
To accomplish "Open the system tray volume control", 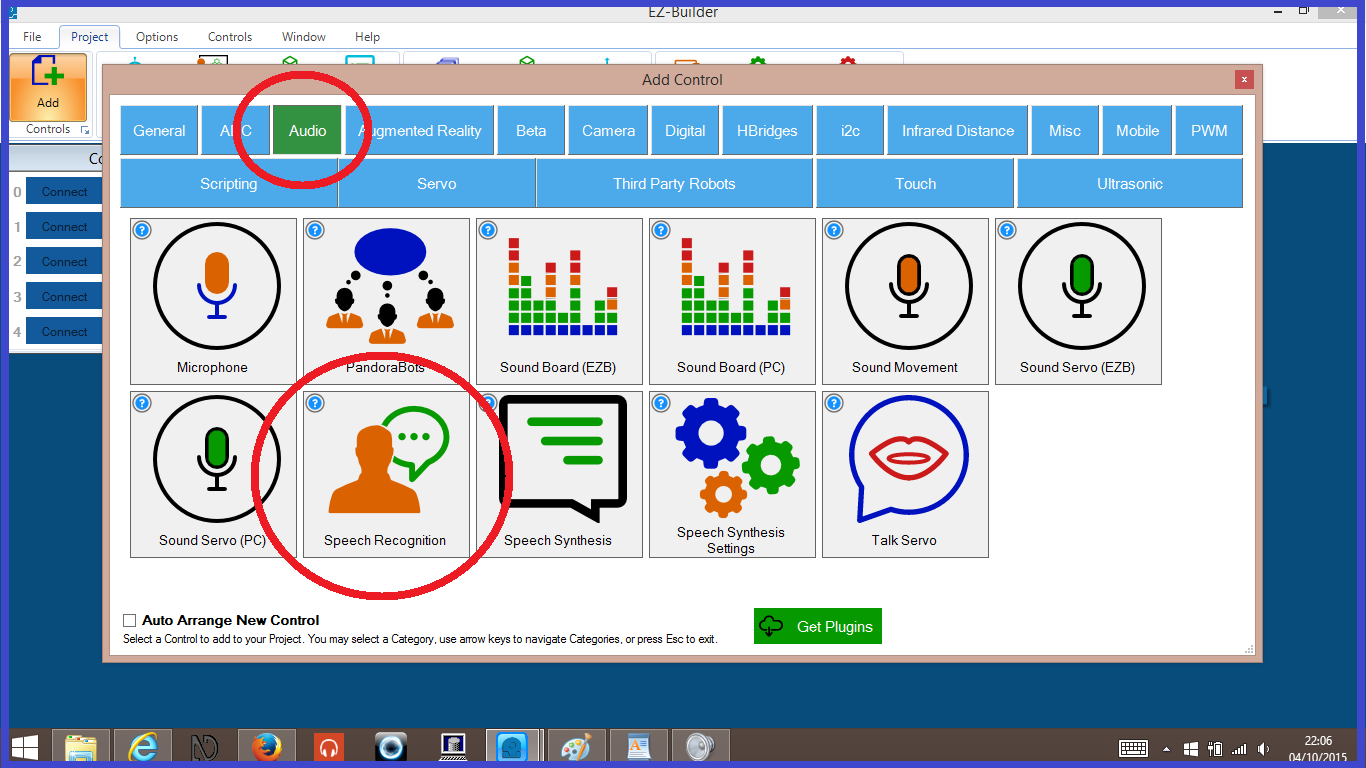I will 1264,749.
